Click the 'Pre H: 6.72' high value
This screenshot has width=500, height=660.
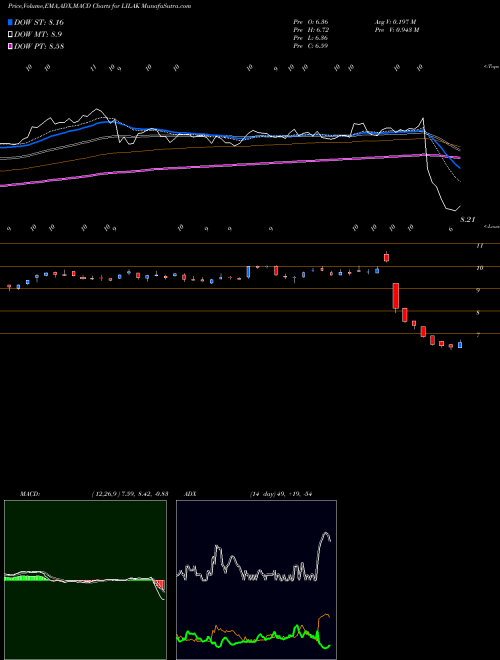pos(311,30)
